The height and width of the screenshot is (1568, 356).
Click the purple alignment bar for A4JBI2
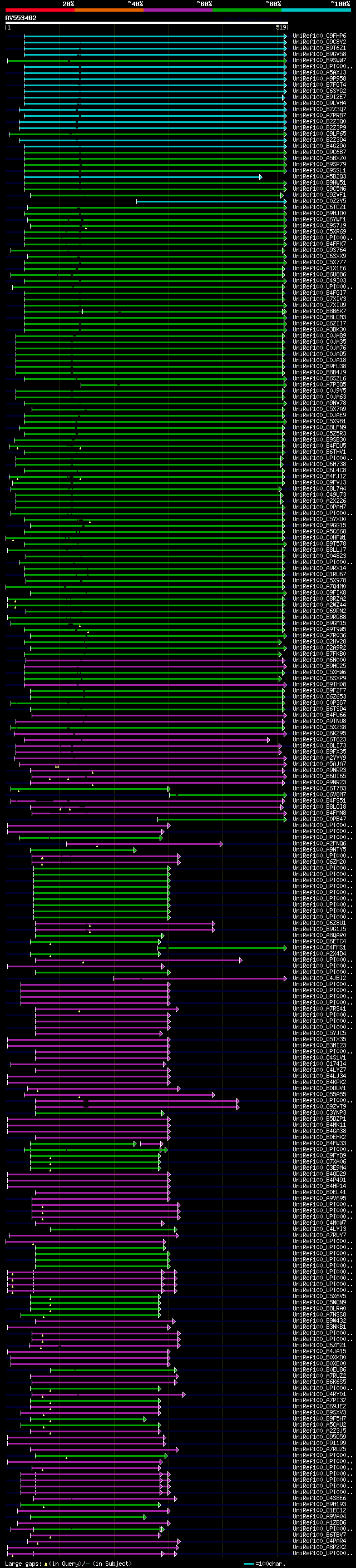coord(200,979)
